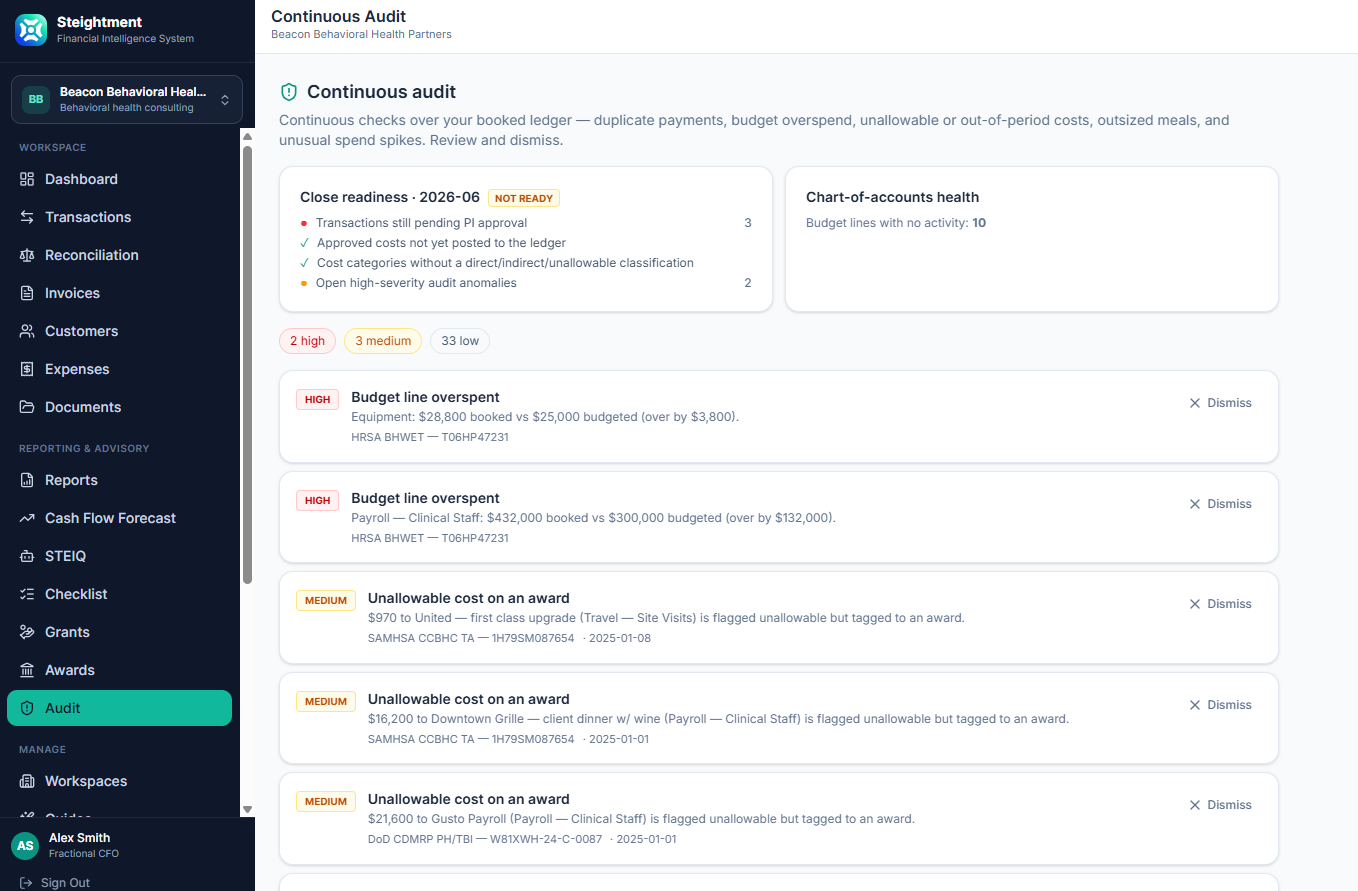Click X icon on Equipment overspent card
This screenshot has width=1358, height=891.
[x=1194, y=403]
